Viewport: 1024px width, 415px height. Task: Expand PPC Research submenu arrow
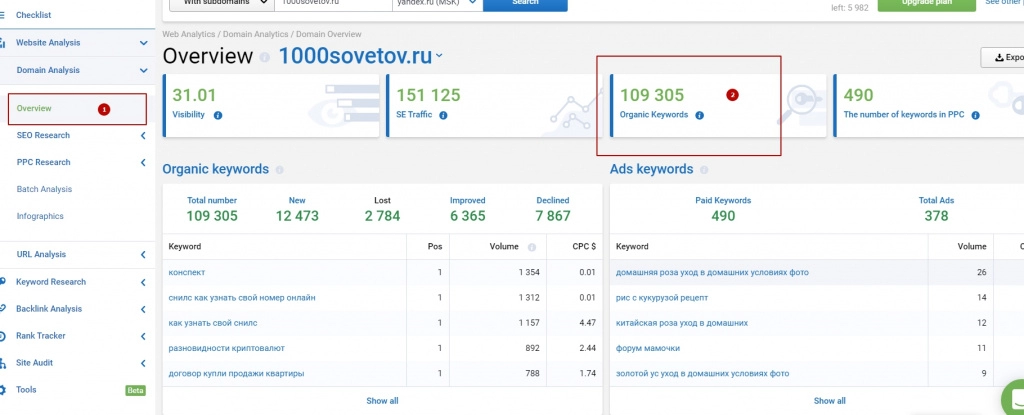143,163
